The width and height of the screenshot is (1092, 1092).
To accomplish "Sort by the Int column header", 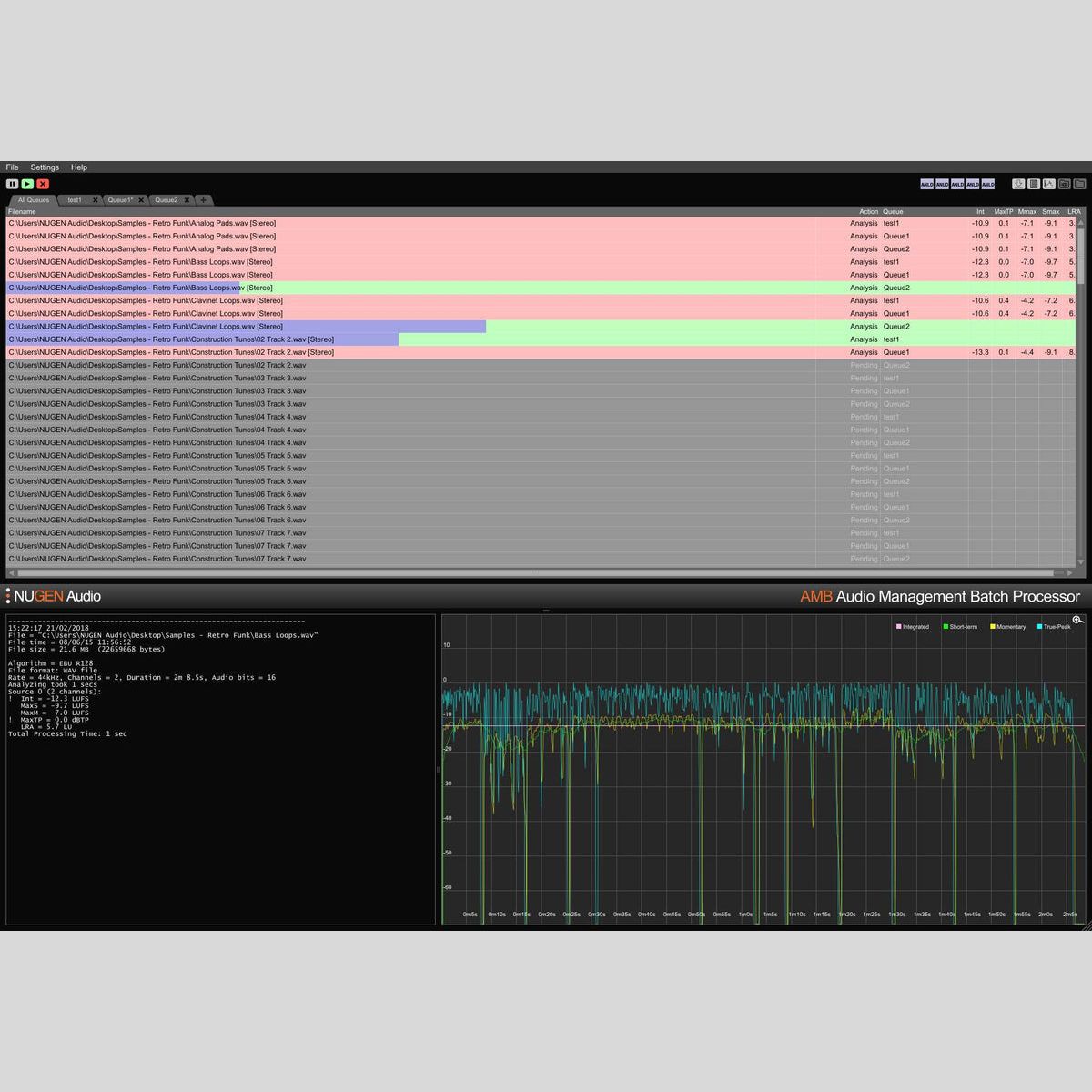I will click(980, 211).
